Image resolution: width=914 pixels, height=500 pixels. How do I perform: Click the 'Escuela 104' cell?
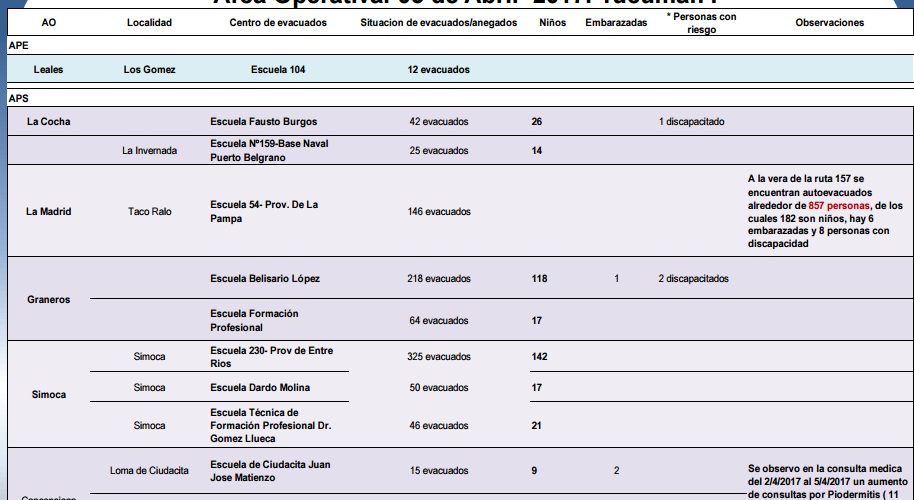pyautogui.click(x=278, y=69)
